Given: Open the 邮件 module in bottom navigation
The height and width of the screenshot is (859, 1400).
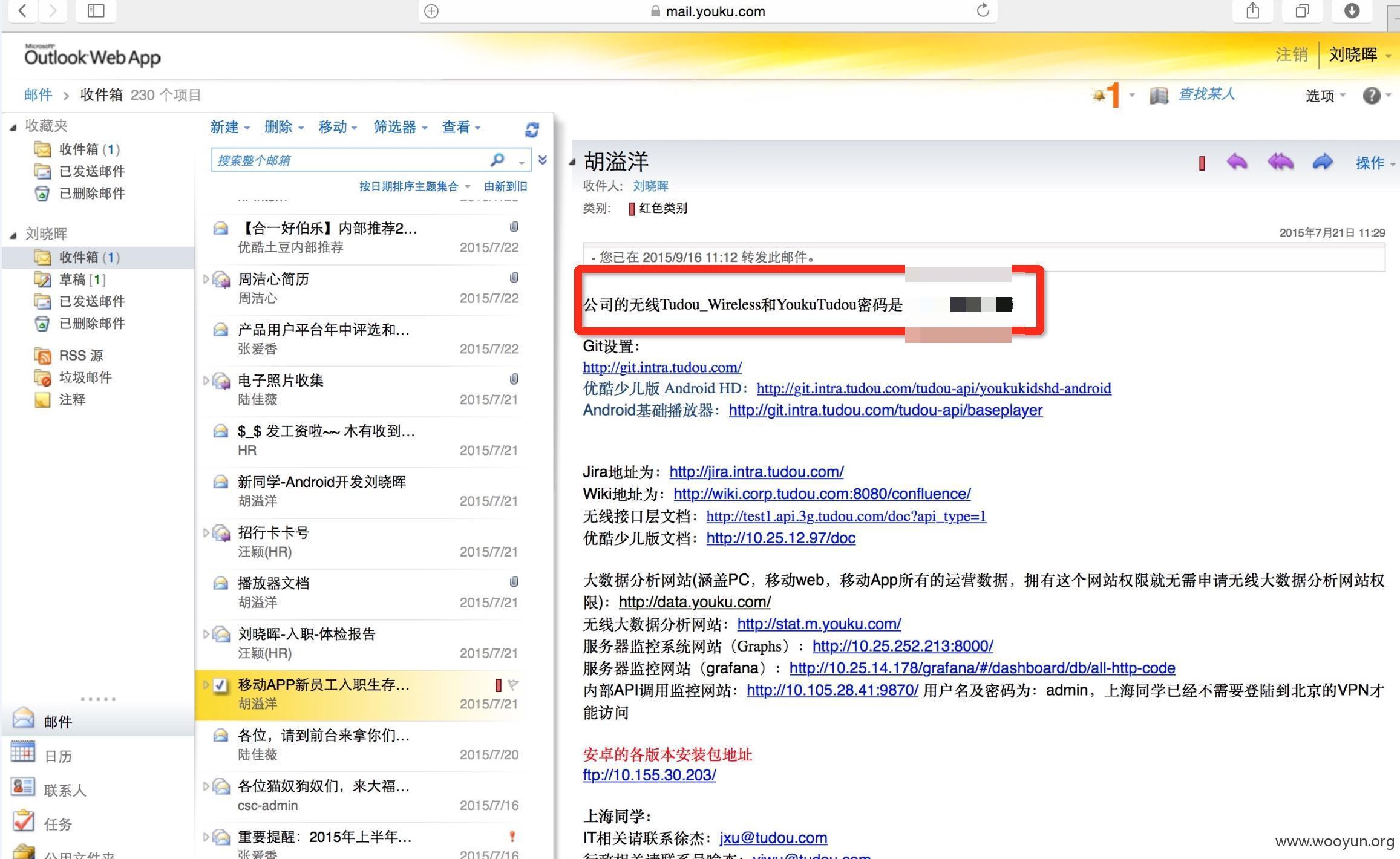Looking at the screenshot, I should pos(97,720).
